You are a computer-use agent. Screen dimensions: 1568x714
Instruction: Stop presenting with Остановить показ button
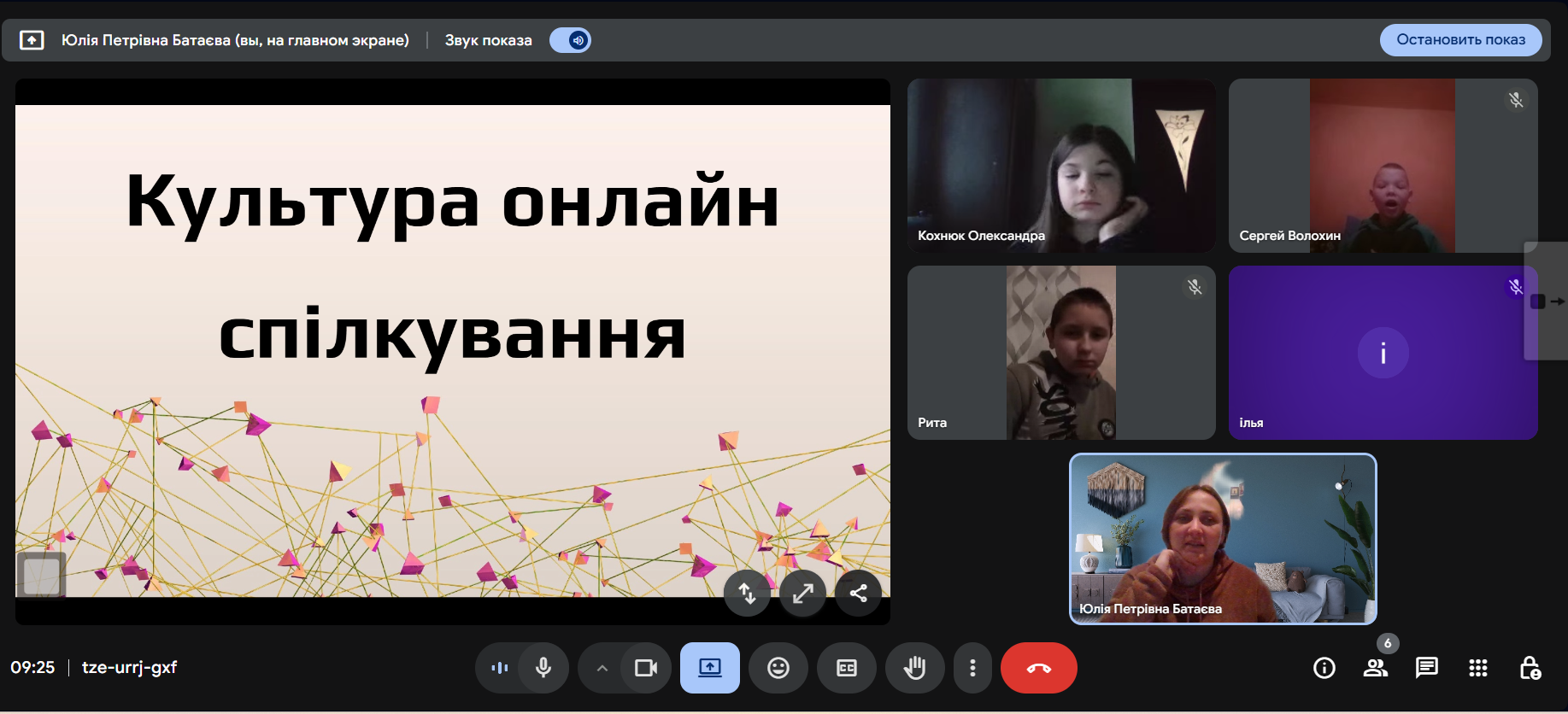(1459, 40)
